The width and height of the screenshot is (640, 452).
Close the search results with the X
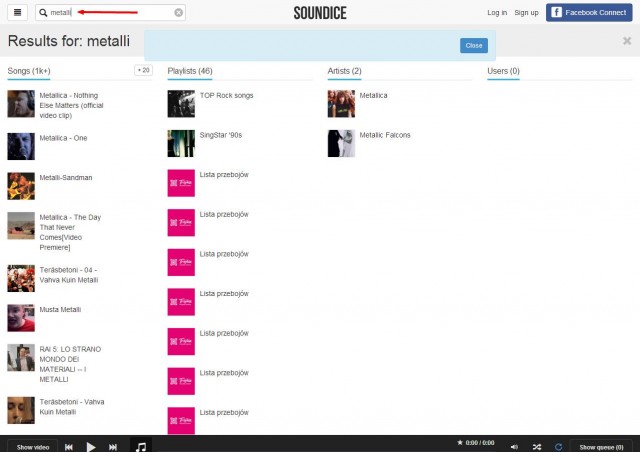tap(627, 41)
